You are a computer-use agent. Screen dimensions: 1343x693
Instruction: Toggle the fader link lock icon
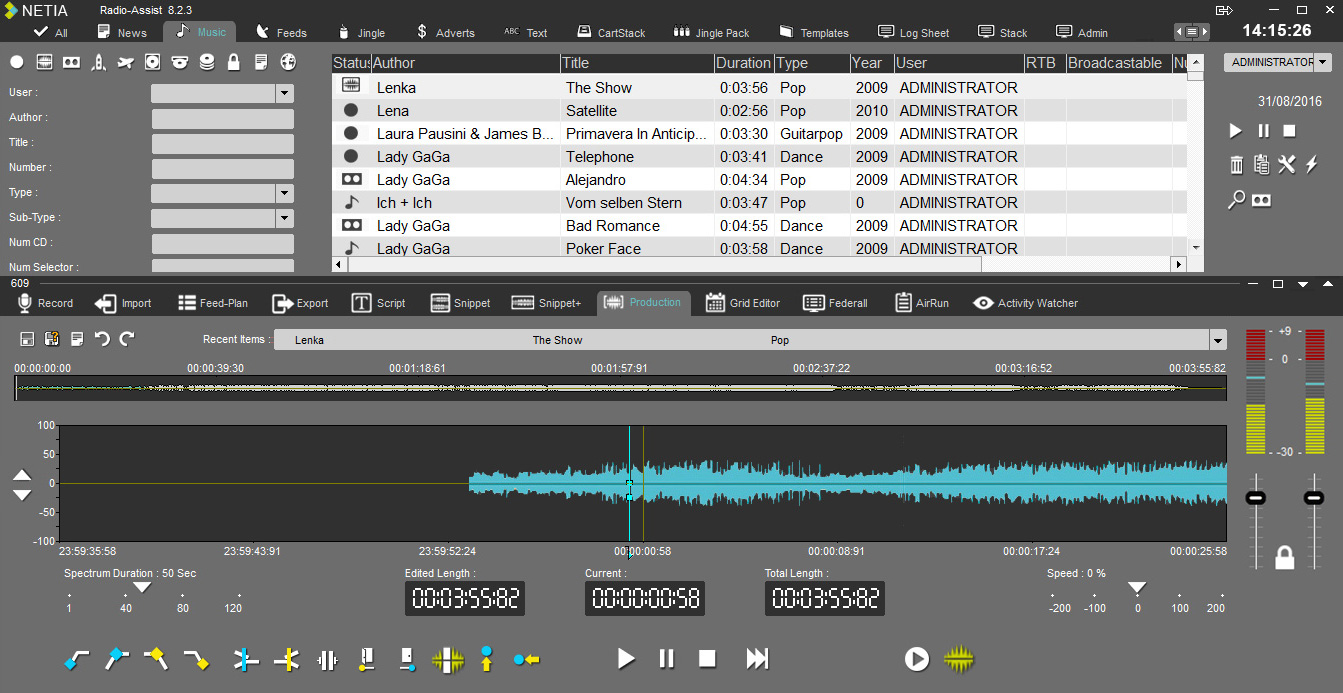pyautogui.click(x=1285, y=558)
